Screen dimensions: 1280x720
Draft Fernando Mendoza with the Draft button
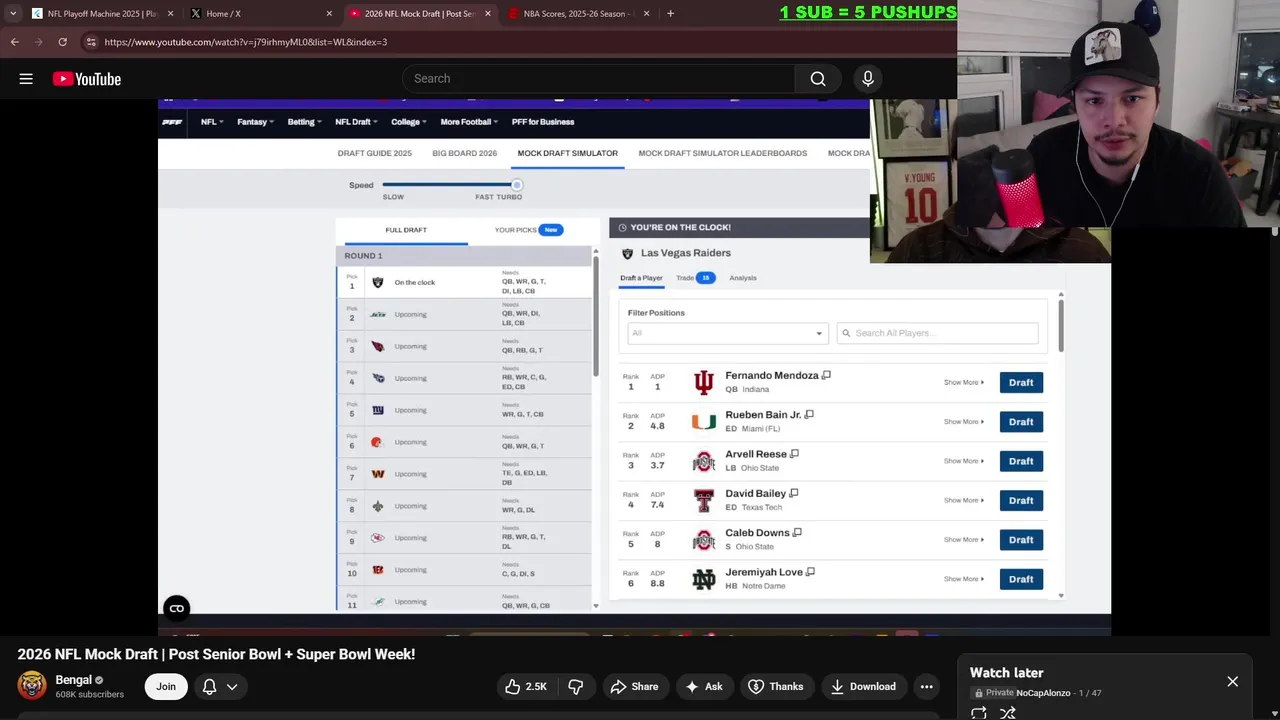1021,382
